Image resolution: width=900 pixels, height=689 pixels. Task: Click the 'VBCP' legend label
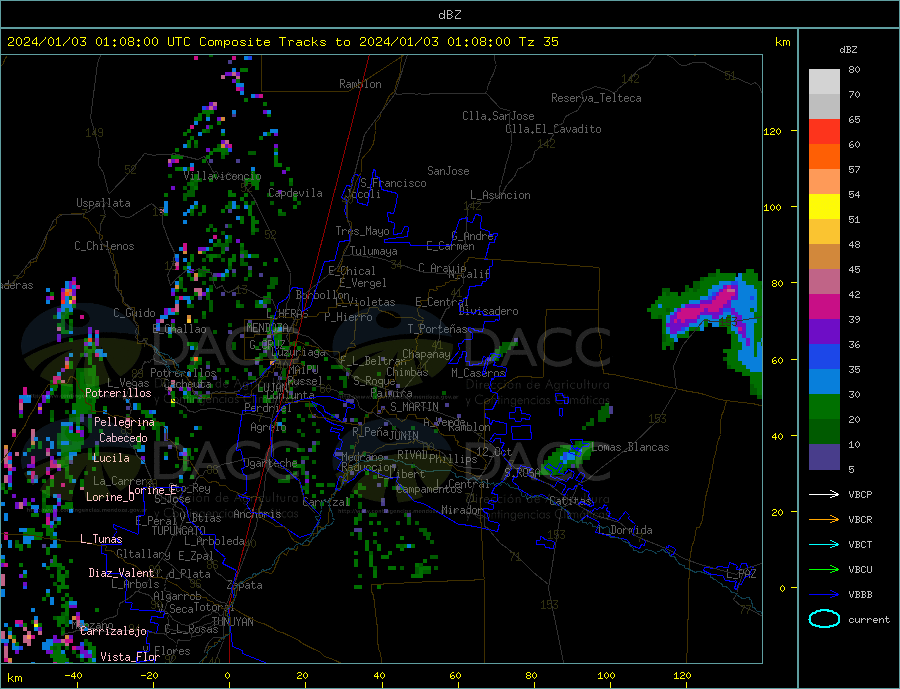coord(860,494)
